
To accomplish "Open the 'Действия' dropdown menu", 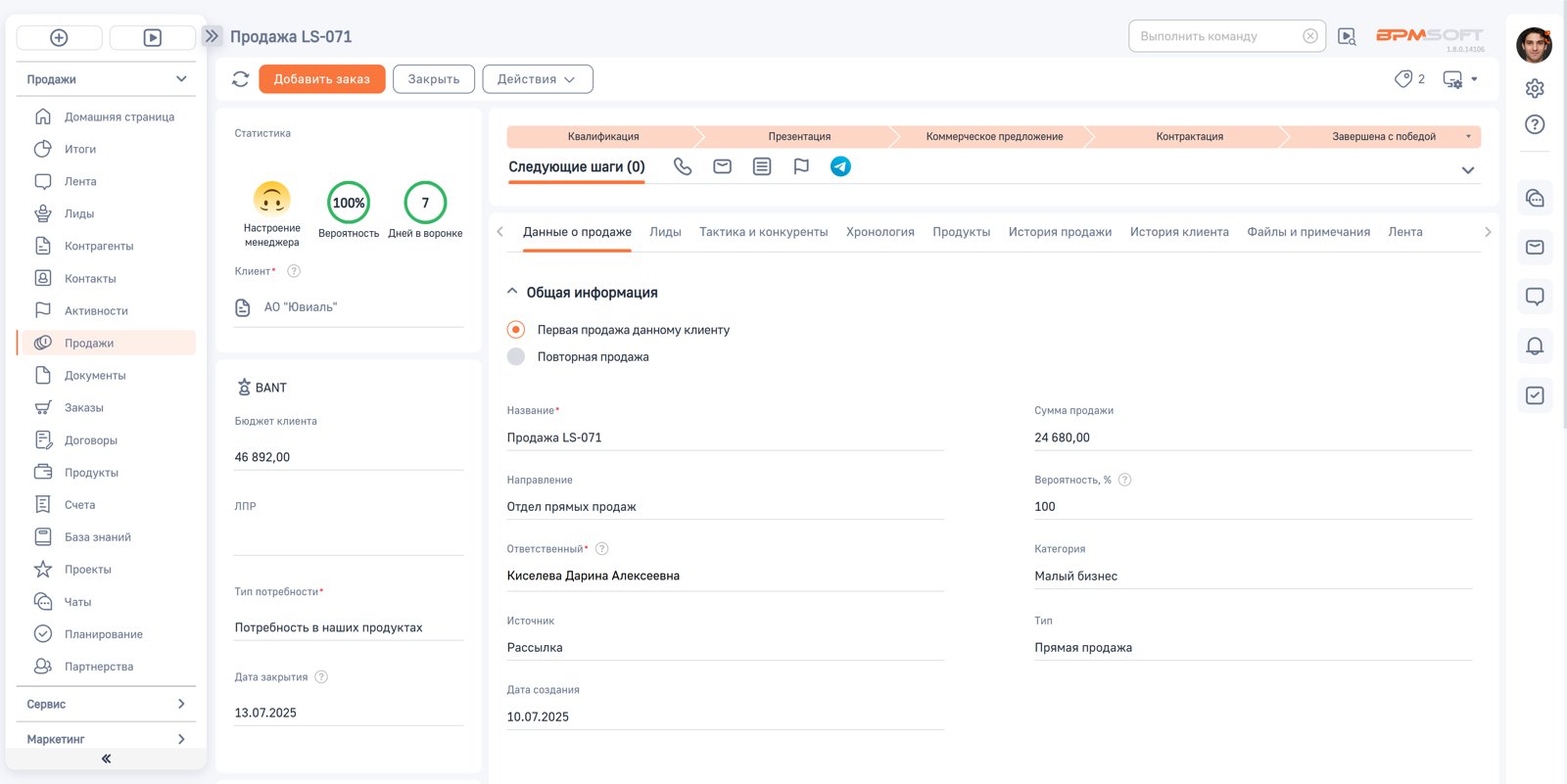I will pos(537,79).
